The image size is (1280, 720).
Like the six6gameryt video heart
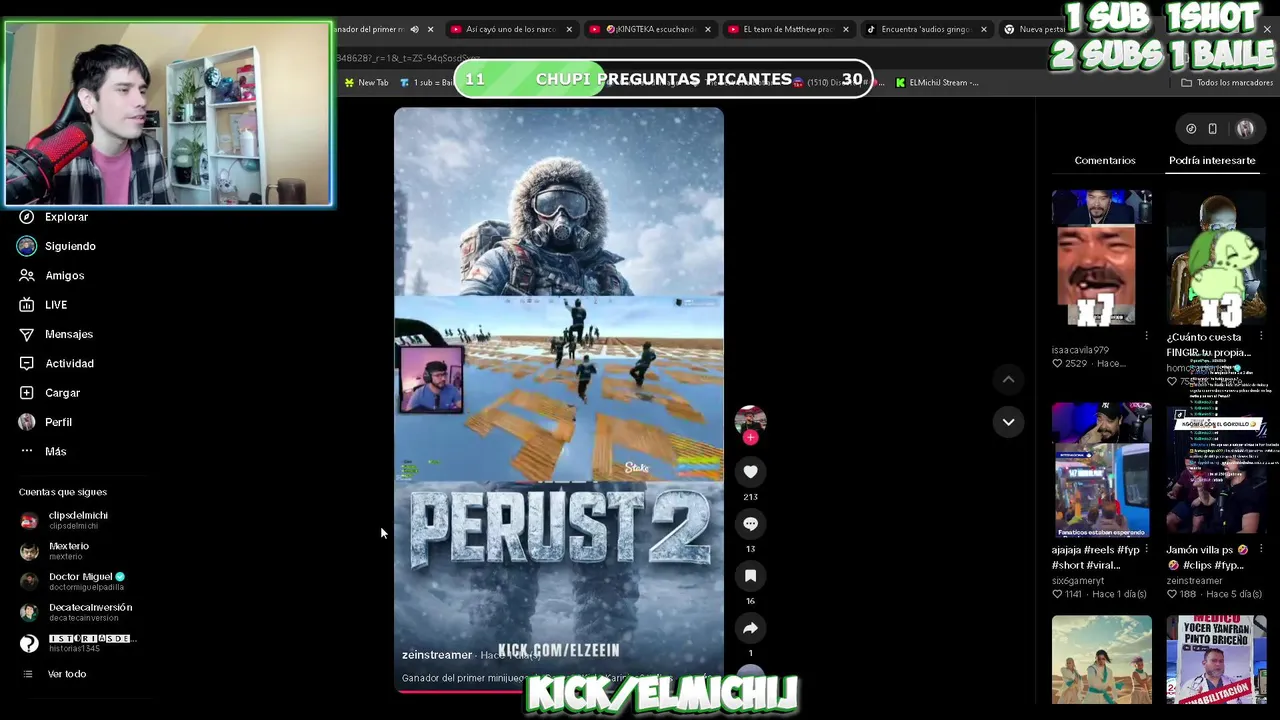pyautogui.click(x=1057, y=594)
